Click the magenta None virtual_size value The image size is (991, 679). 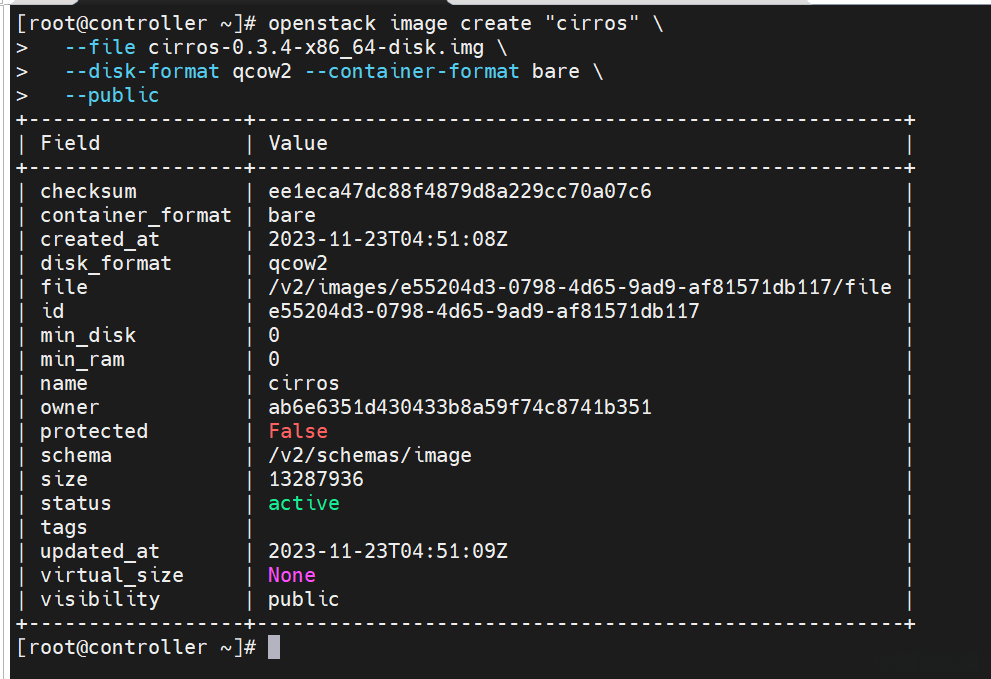[292, 575]
